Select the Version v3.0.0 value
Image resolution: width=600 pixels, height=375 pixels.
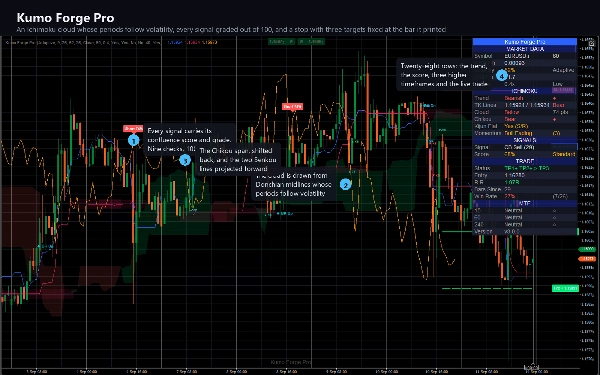coord(512,232)
